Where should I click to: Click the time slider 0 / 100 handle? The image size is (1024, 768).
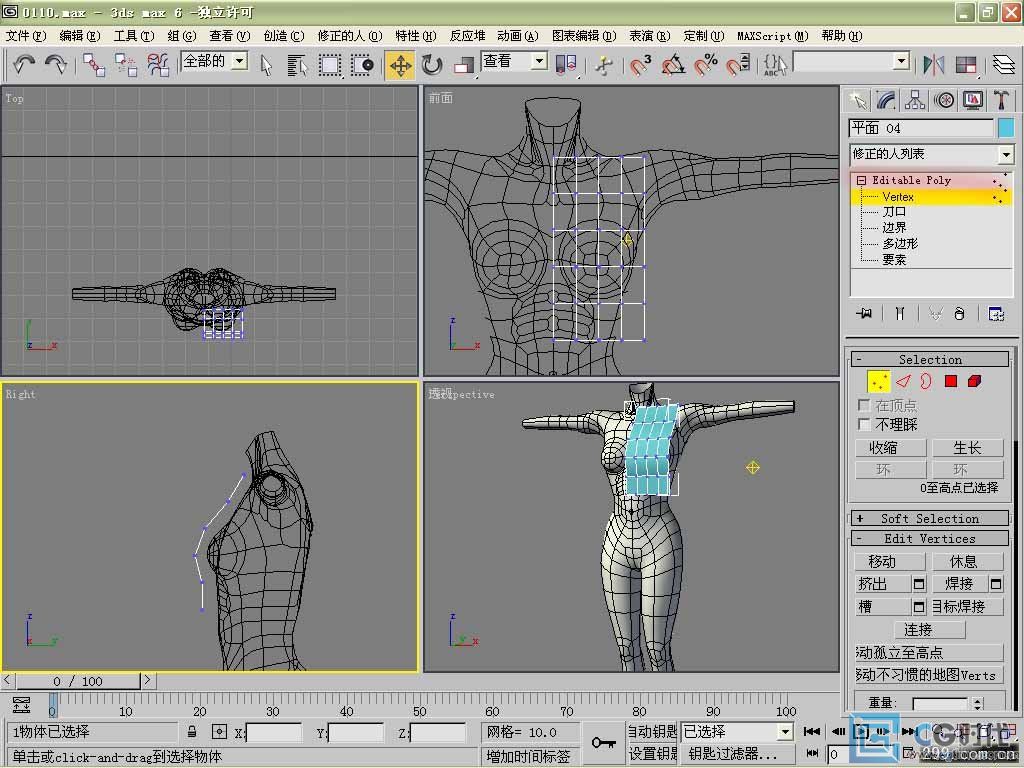pos(78,681)
